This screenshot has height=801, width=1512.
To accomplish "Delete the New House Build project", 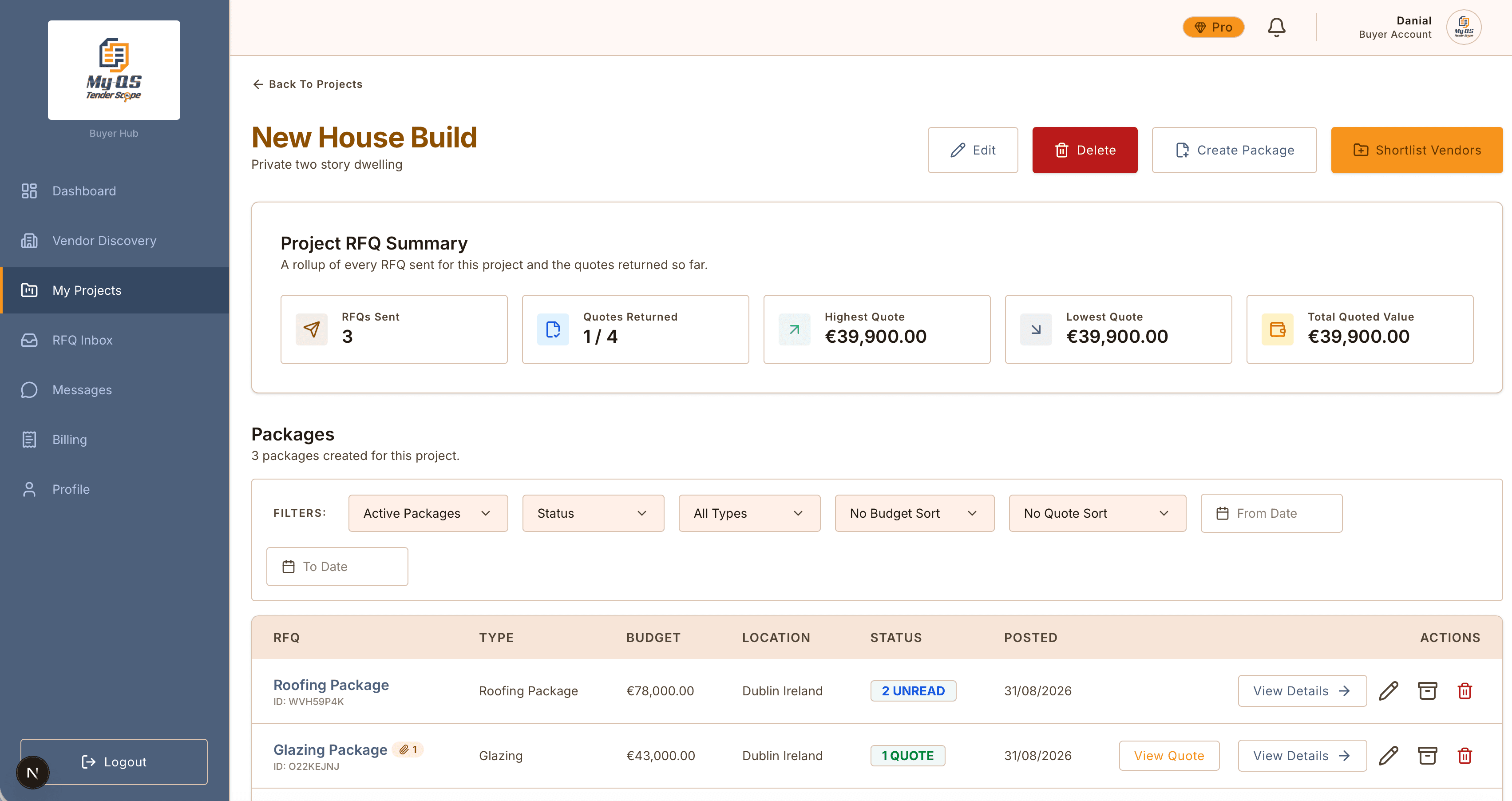I will pyautogui.click(x=1085, y=150).
